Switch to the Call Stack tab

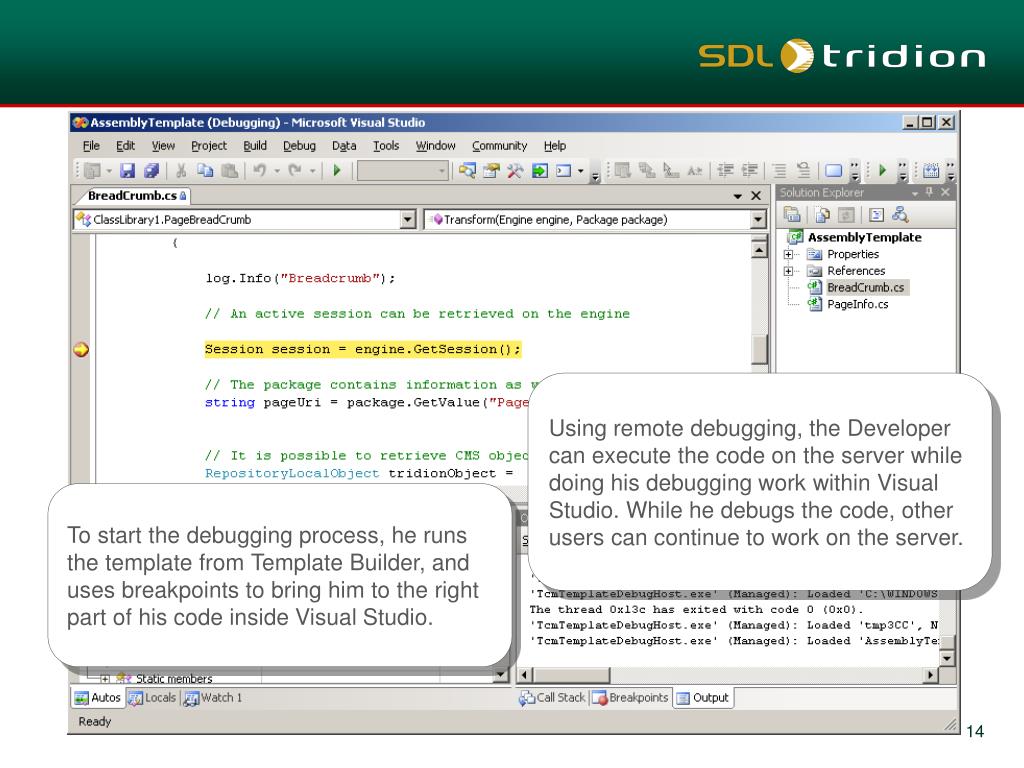[552, 697]
